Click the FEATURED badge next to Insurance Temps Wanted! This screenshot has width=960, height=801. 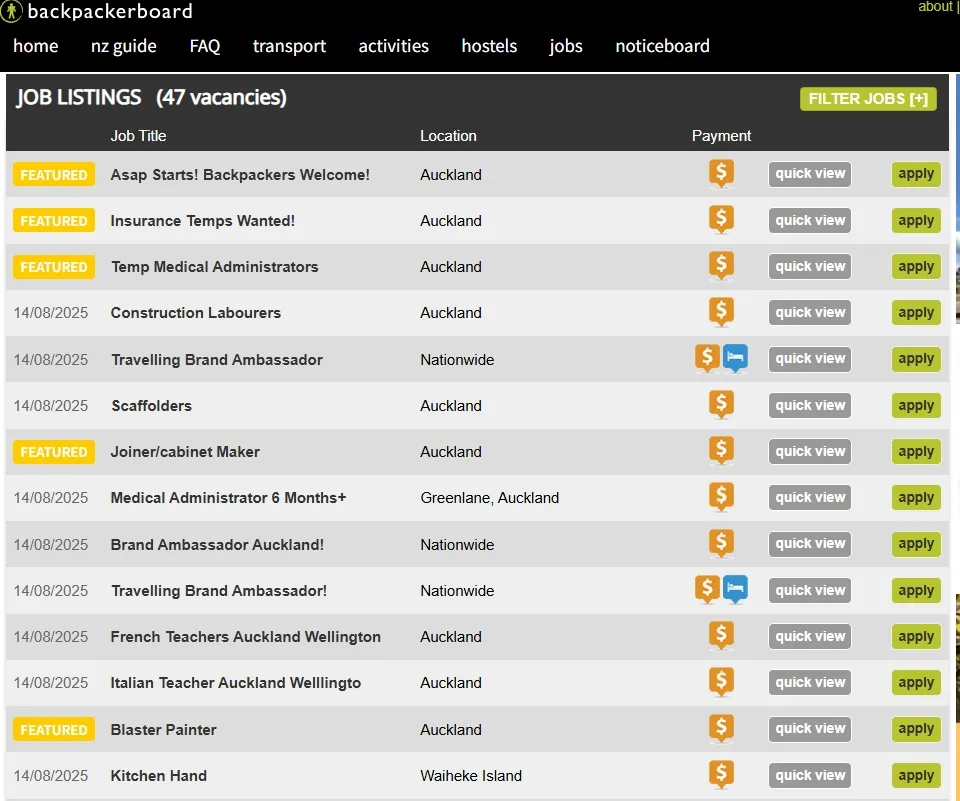(x=54, y=220)
